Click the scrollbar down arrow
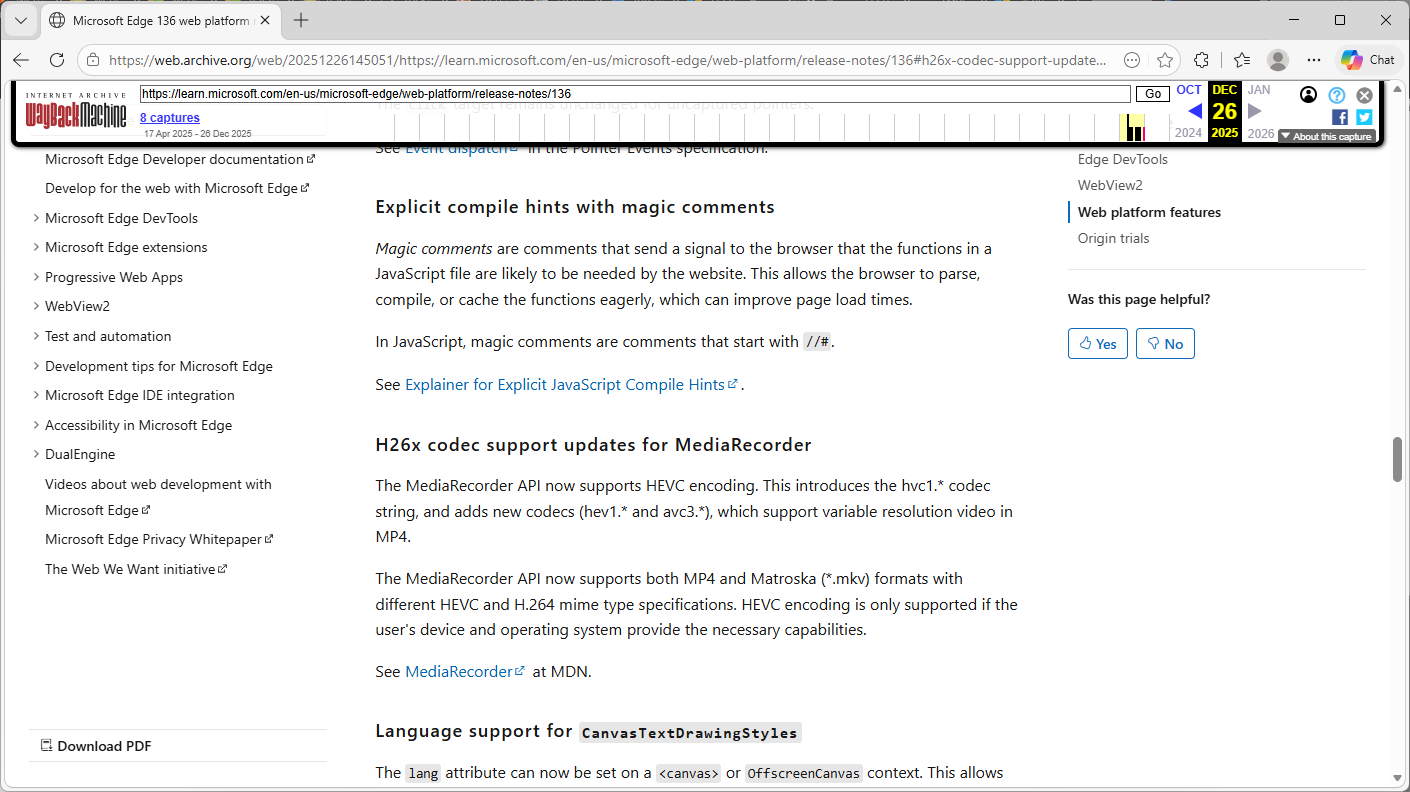Image resolution: width=1410 pixels, height=792 pixels. 1398,777
